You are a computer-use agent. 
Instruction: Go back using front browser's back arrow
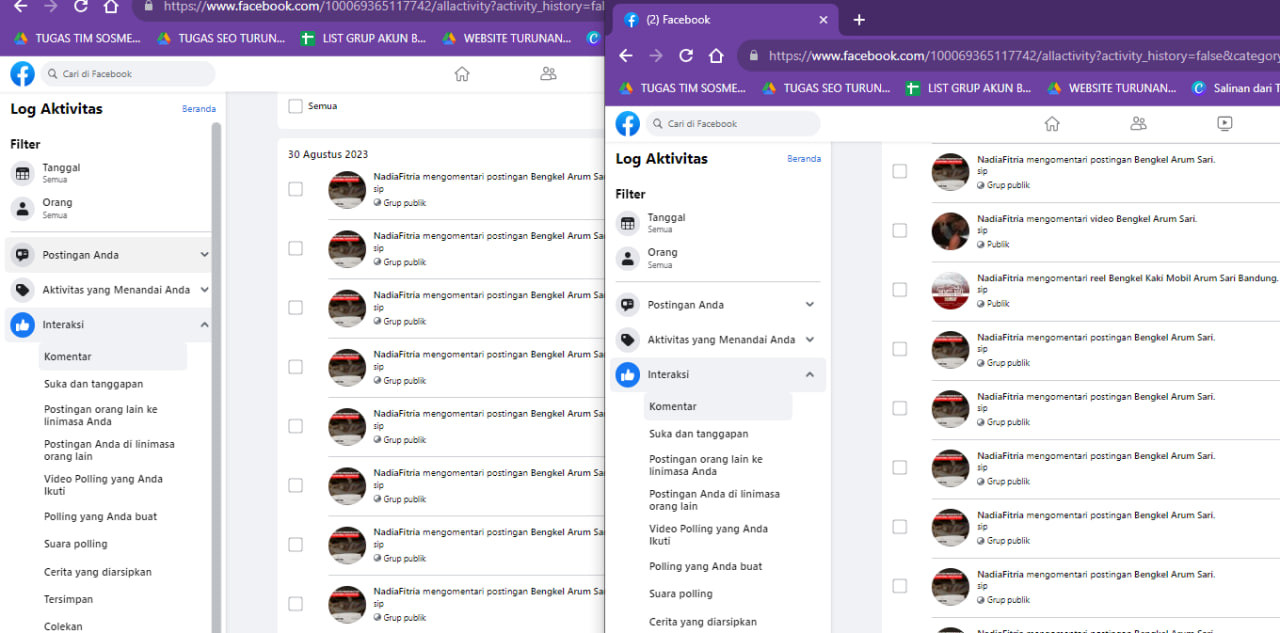[x=626, y=56]
